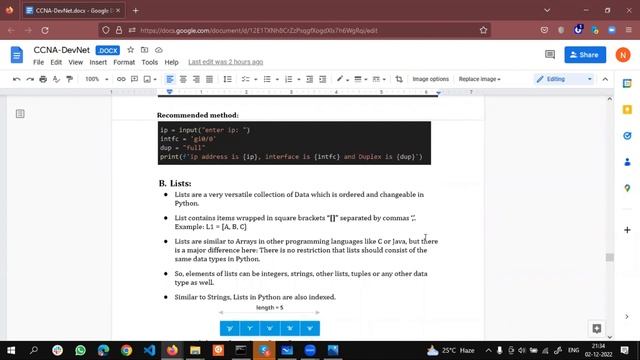Open the border weight dropdown

[x=360, y=79]
